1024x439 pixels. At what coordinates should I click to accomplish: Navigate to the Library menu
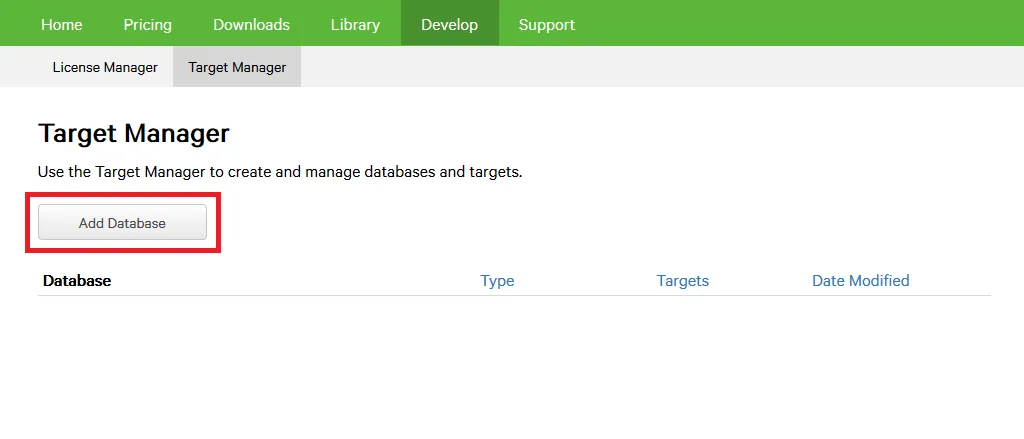coord(355,24)
